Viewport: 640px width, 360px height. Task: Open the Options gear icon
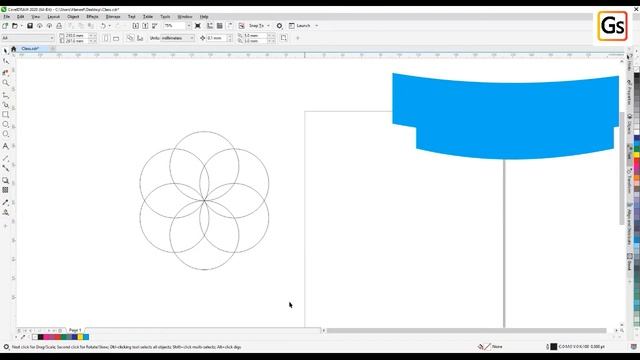(x=279, y=26)
